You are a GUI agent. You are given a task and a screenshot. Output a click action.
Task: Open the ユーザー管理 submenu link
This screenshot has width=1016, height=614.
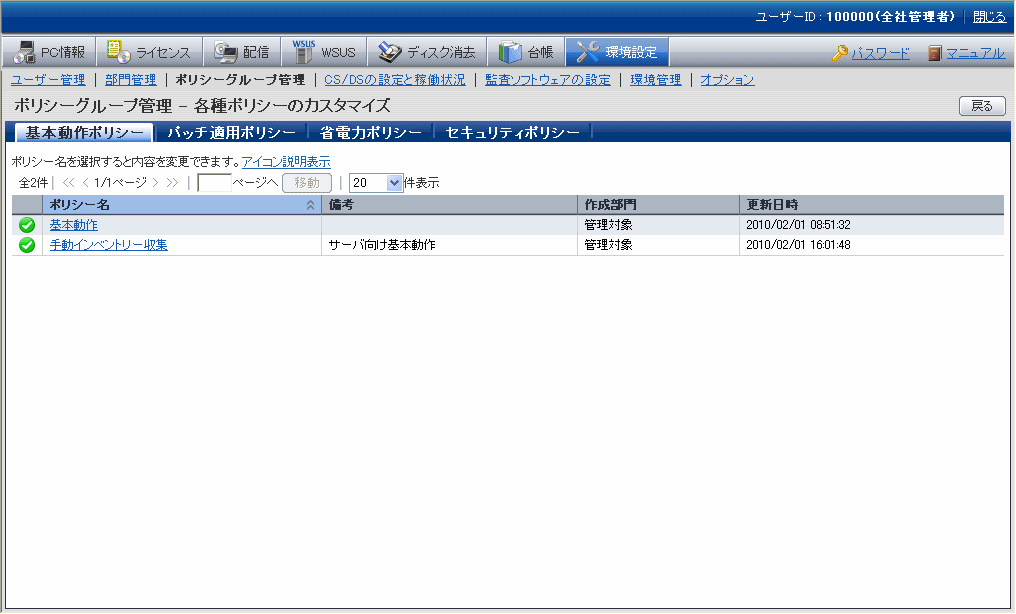pos(48,80)
